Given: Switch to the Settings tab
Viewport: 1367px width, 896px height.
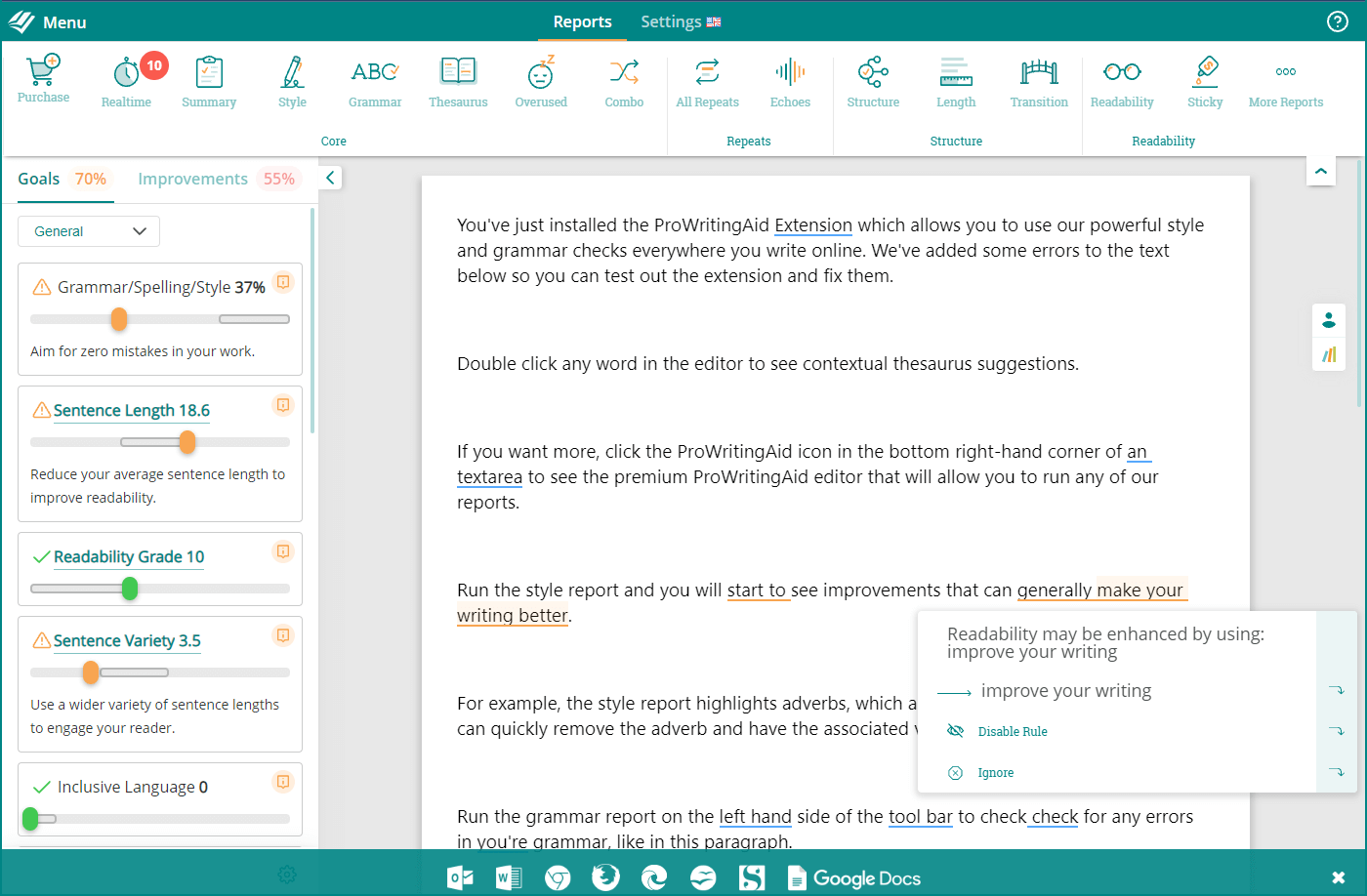Looking at the screenshot, I should pos(681,21).
